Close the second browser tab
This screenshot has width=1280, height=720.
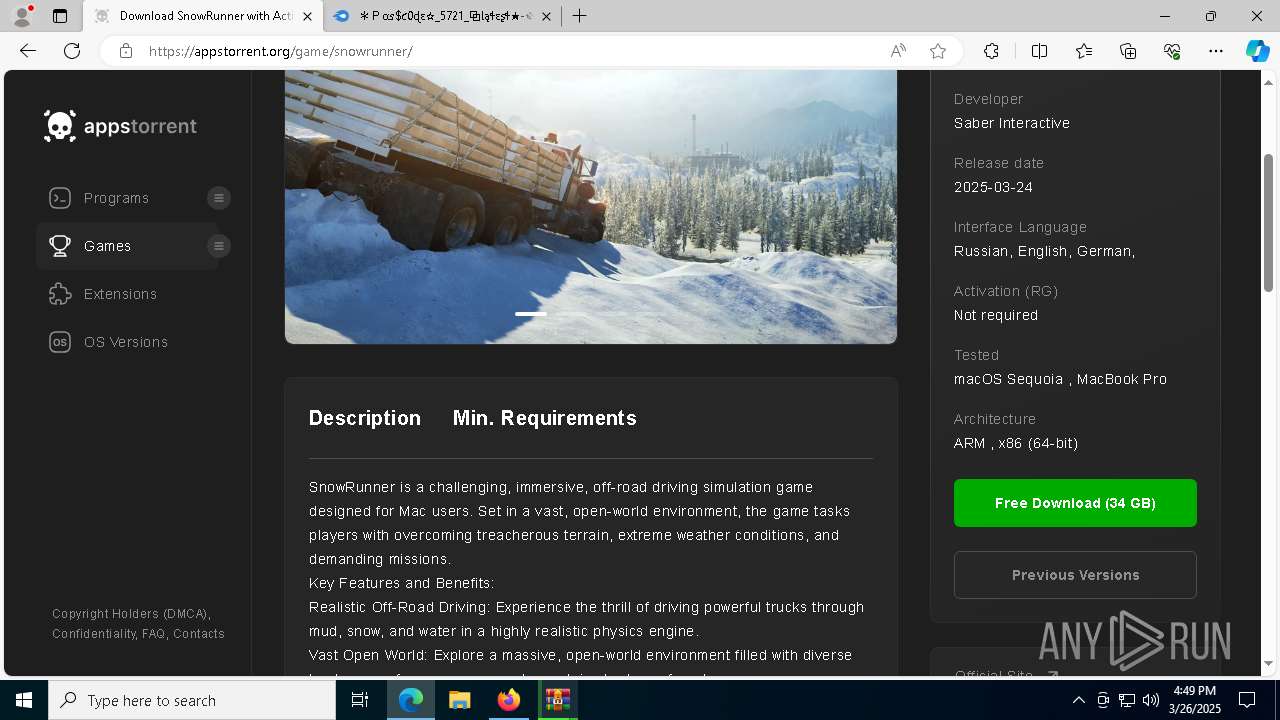click(x=547, y=16)
